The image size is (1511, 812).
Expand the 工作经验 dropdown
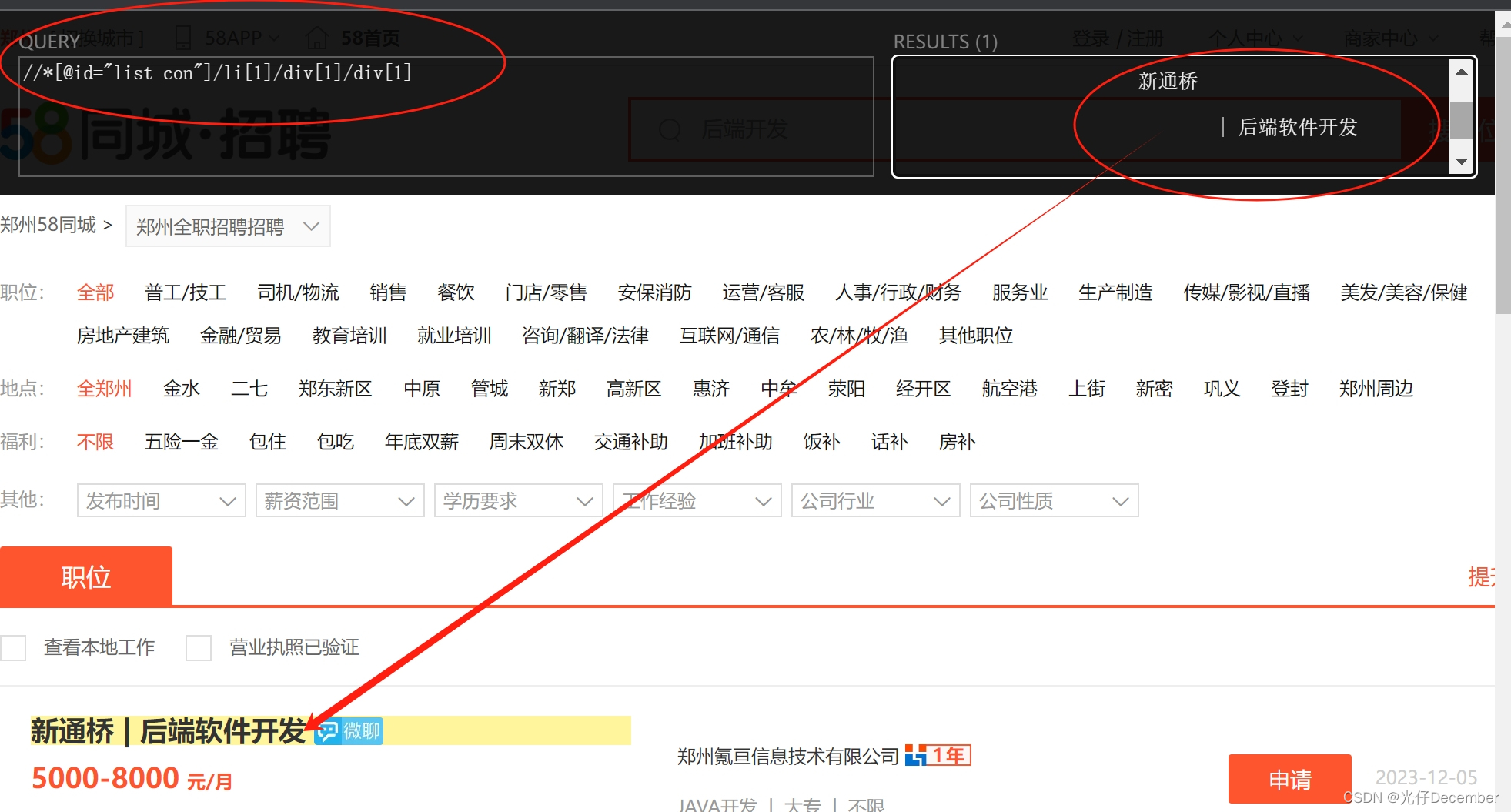pyautogui.click(x=697, y=501)
